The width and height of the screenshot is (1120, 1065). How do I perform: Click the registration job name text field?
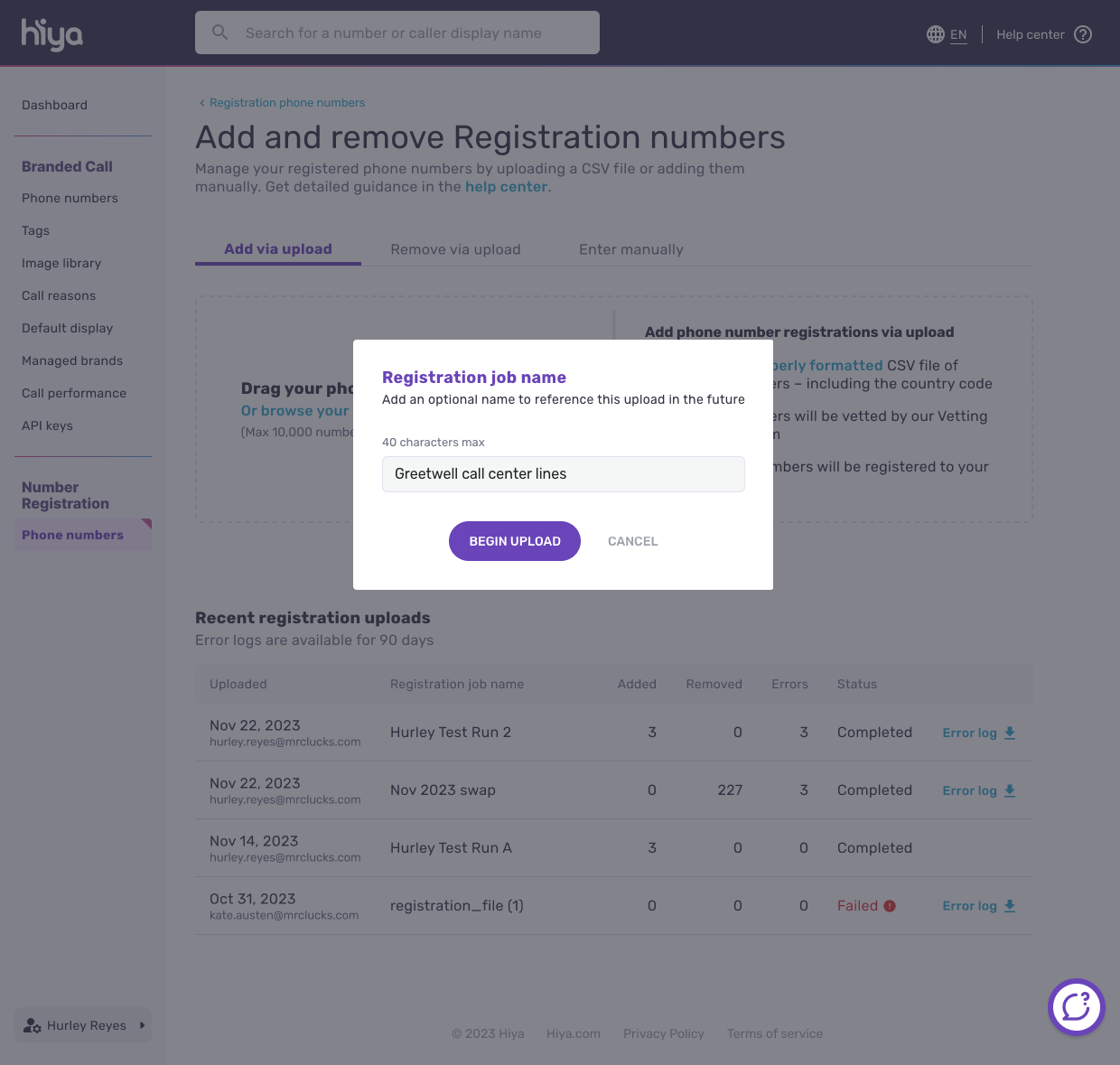[563, 474]
